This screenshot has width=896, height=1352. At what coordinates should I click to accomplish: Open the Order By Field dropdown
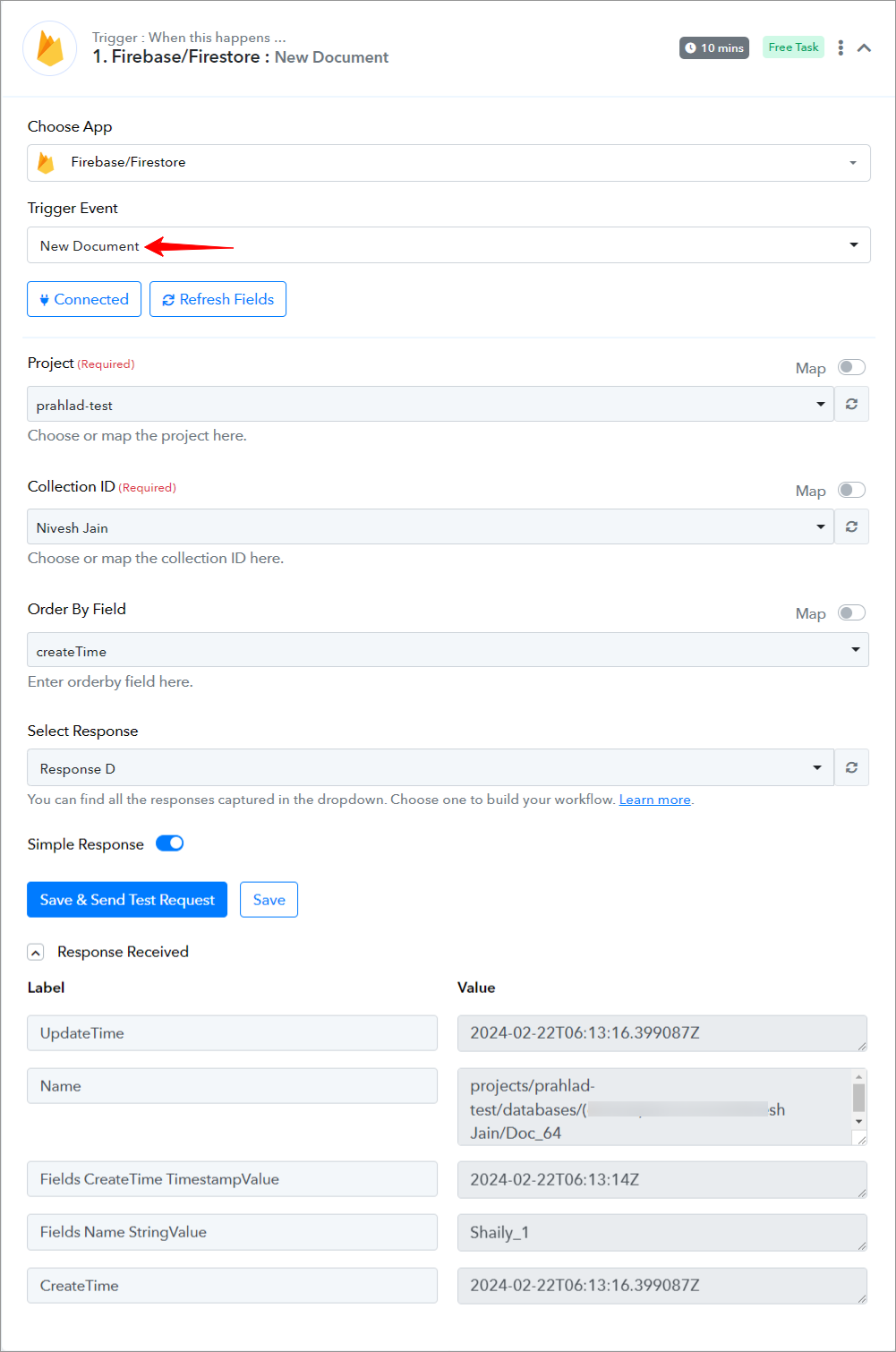click(x=448, y=650)
